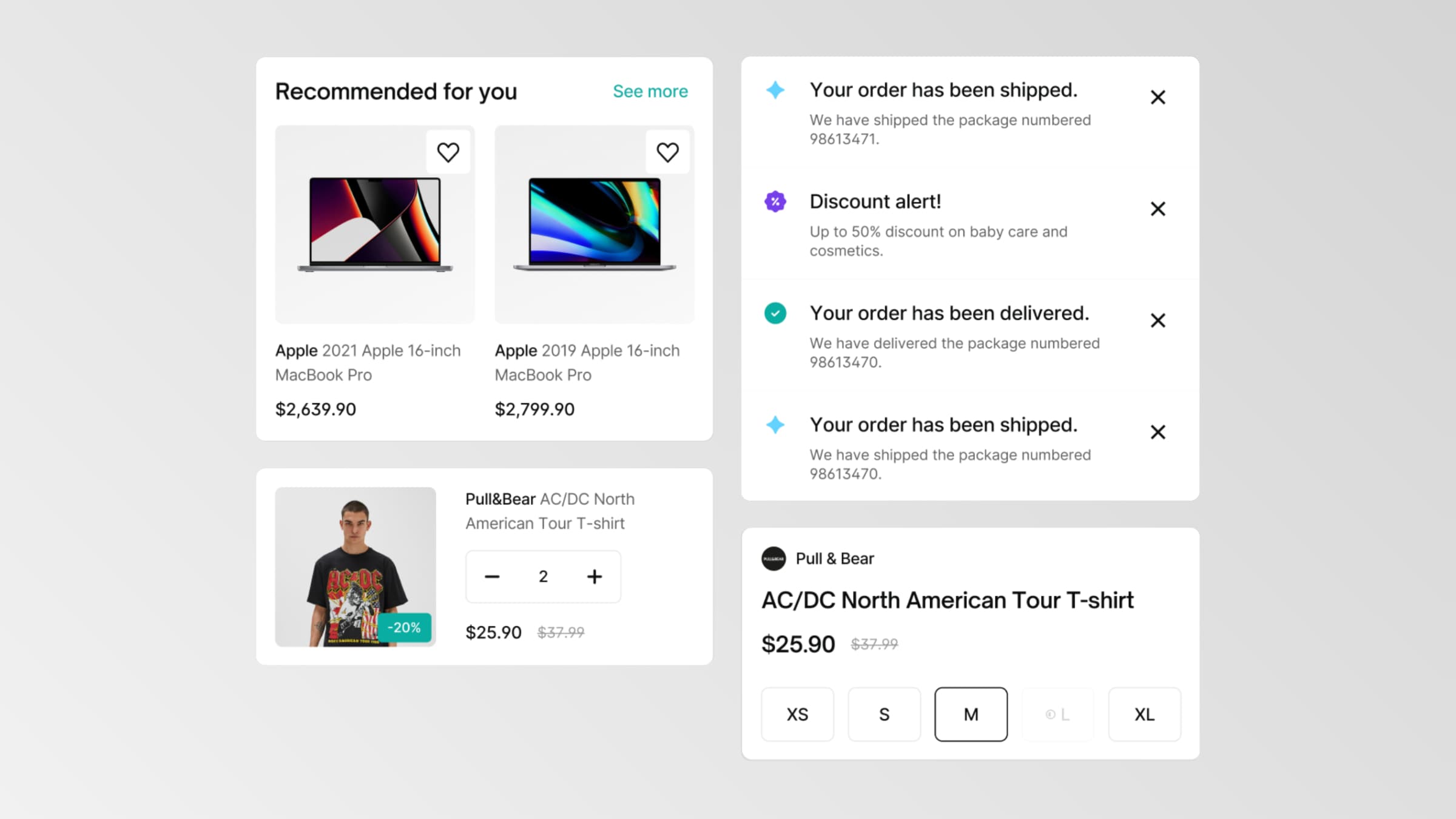Select size M

click(971, 714)
